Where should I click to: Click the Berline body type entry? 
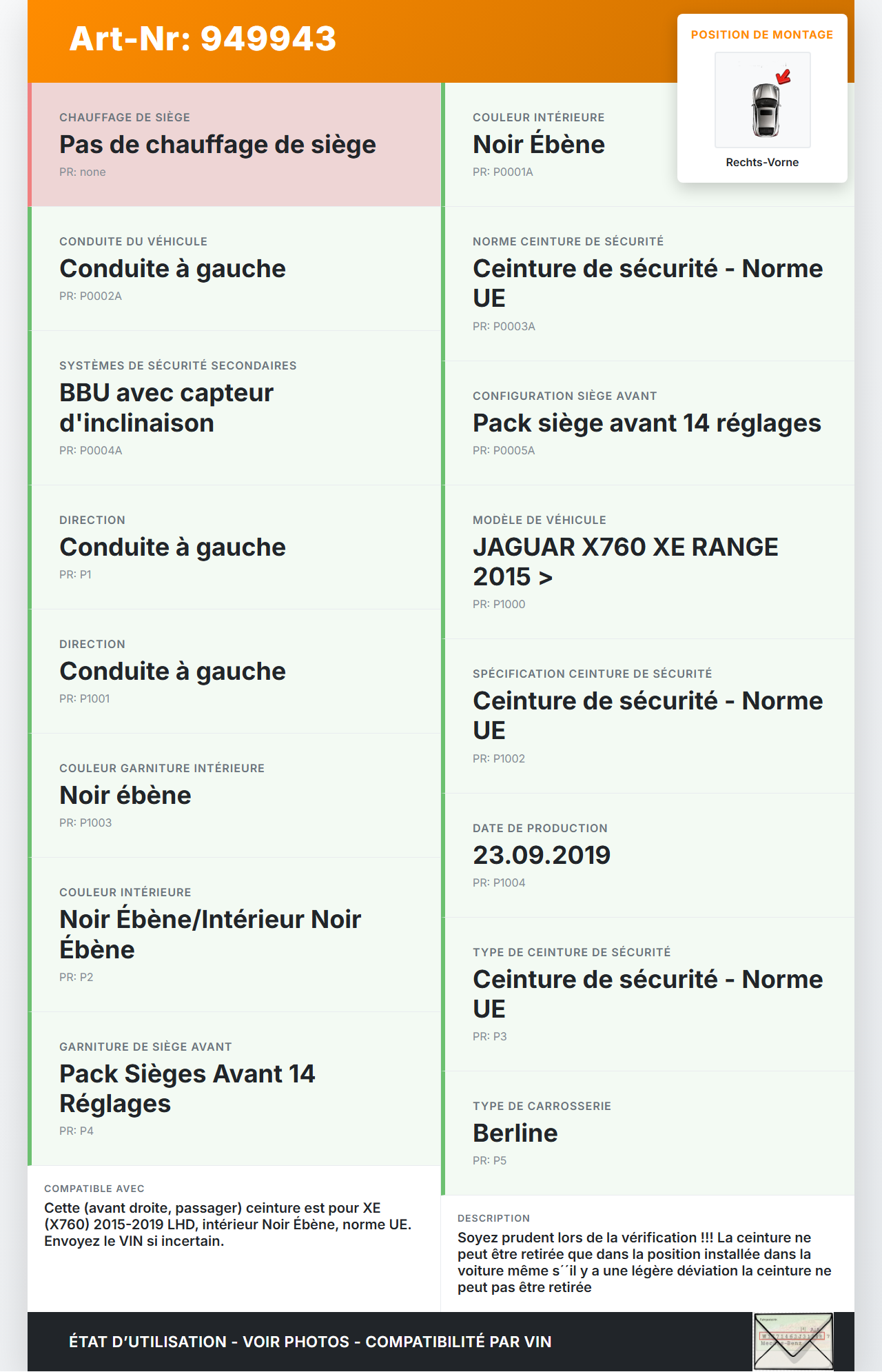(515, 1133)
